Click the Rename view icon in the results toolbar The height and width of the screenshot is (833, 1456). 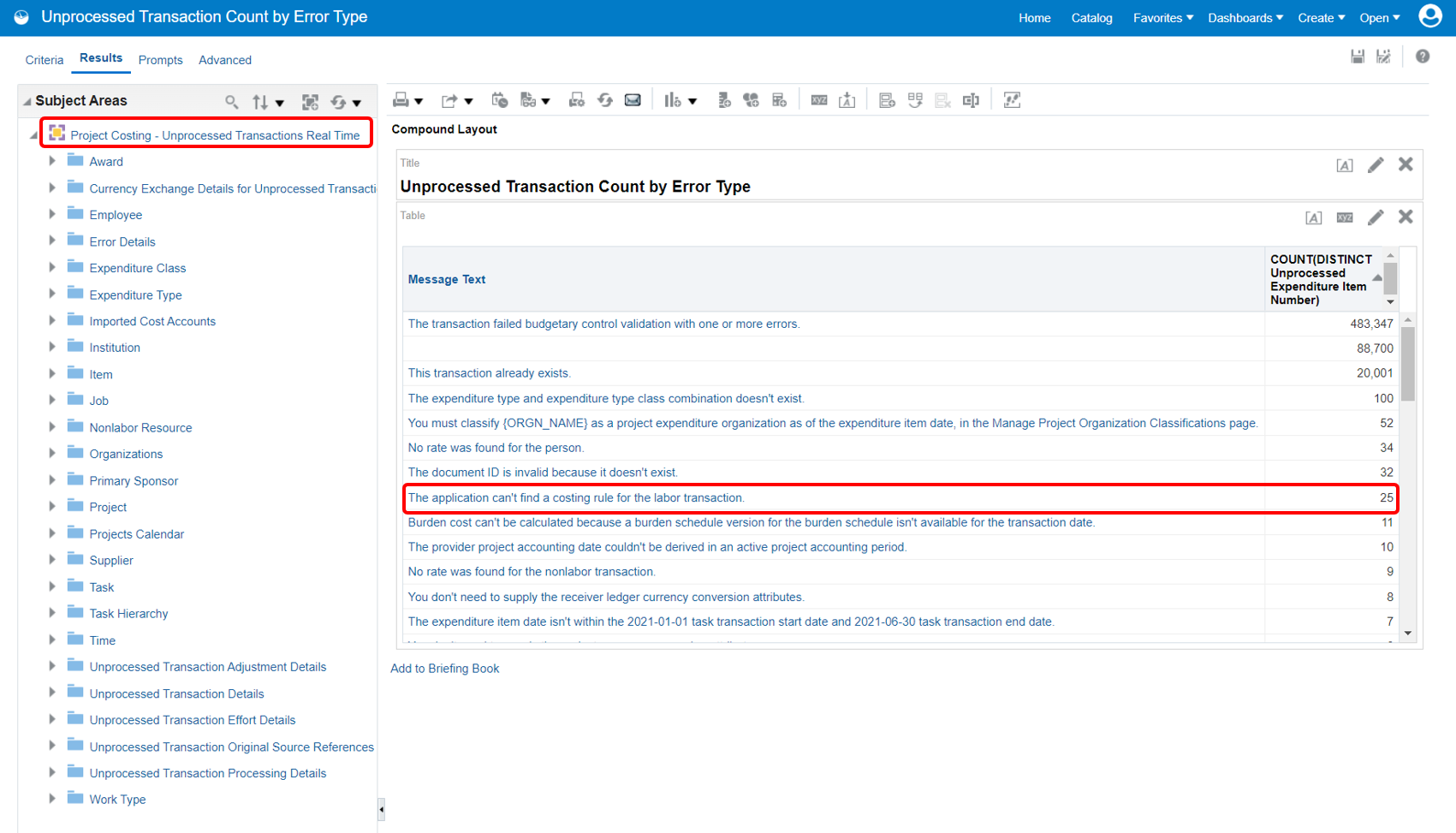[971, 100]
